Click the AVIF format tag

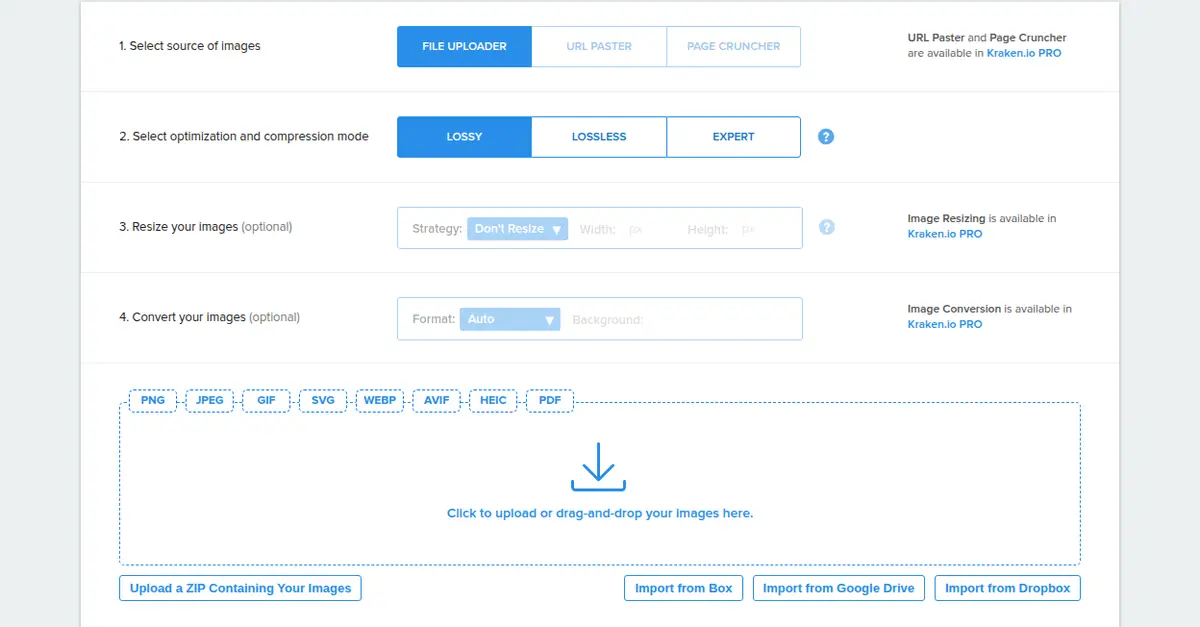437,400
